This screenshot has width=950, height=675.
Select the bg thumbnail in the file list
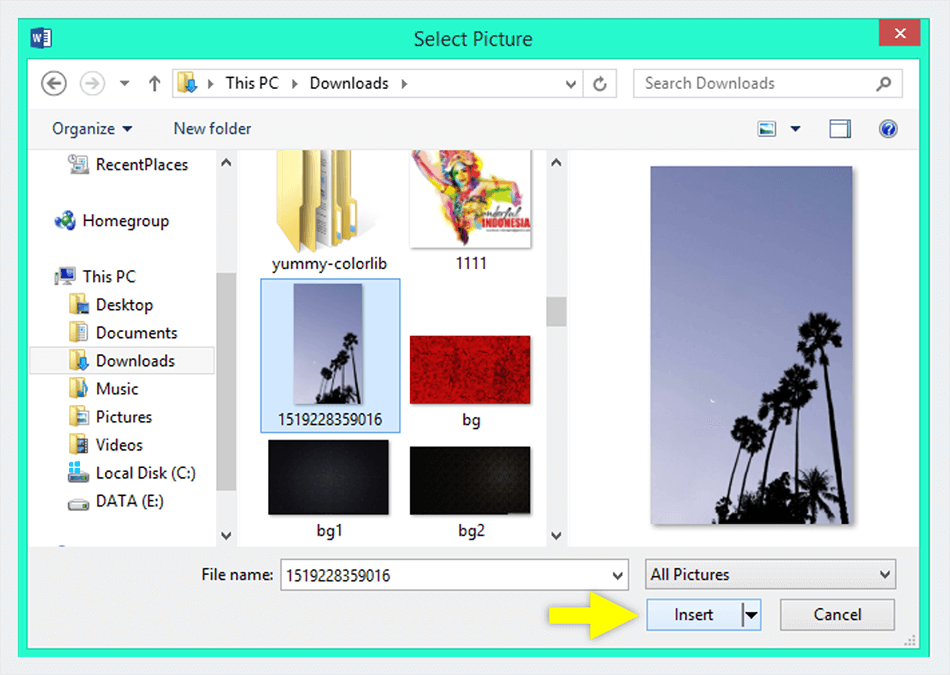470,370
